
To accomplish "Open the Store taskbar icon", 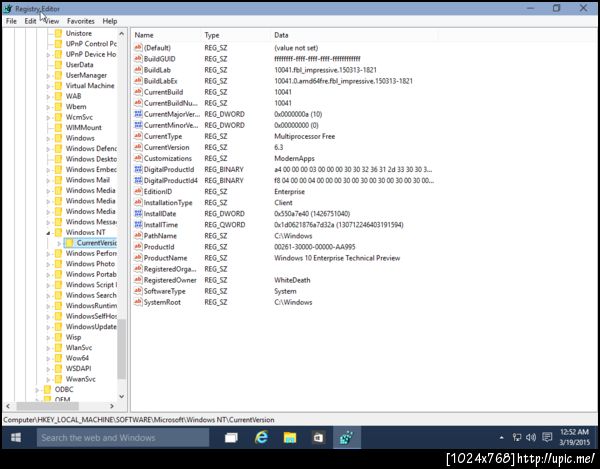I will (318, 437).
